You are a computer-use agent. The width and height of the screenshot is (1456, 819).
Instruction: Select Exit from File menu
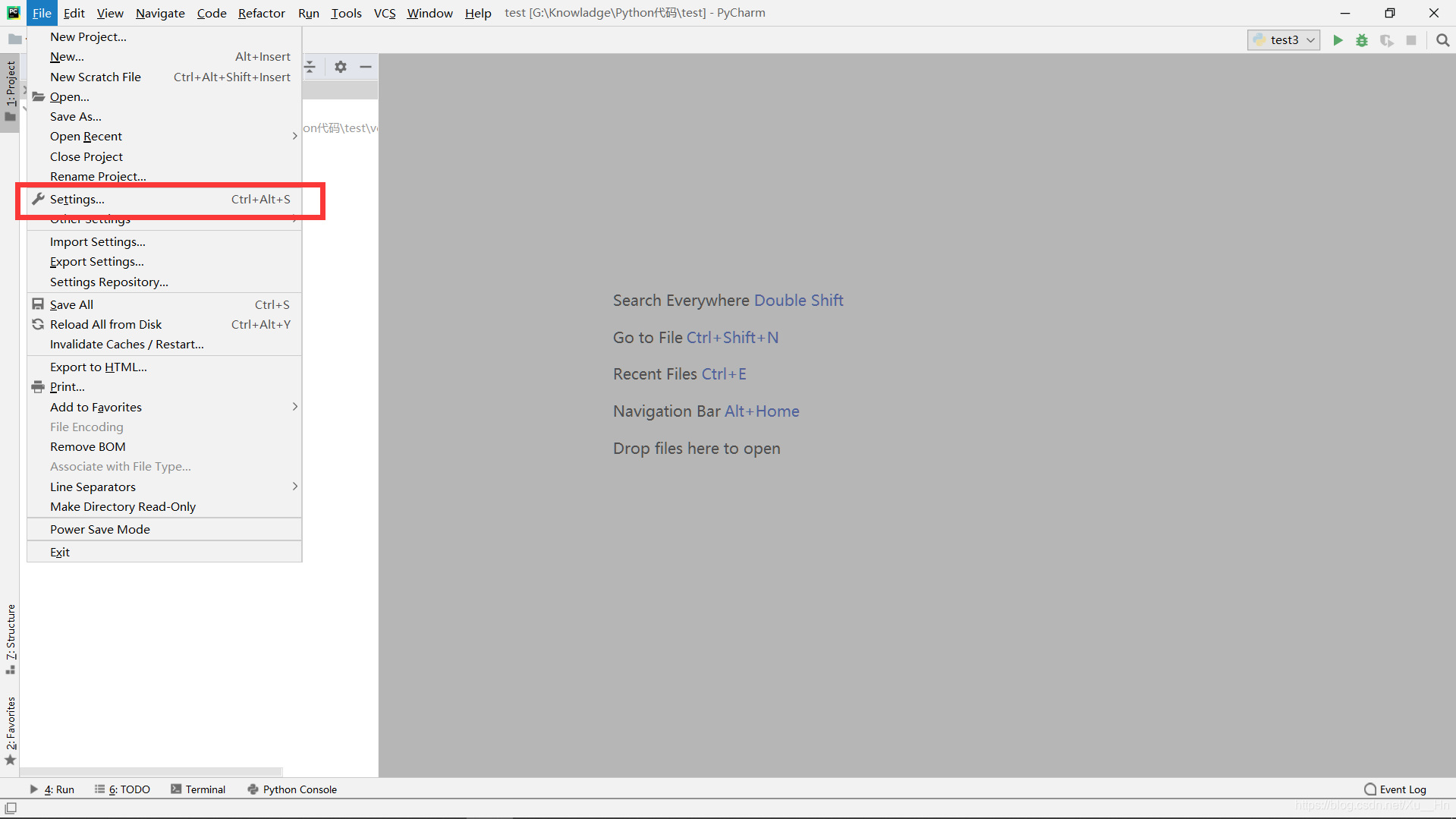(164, 553)
